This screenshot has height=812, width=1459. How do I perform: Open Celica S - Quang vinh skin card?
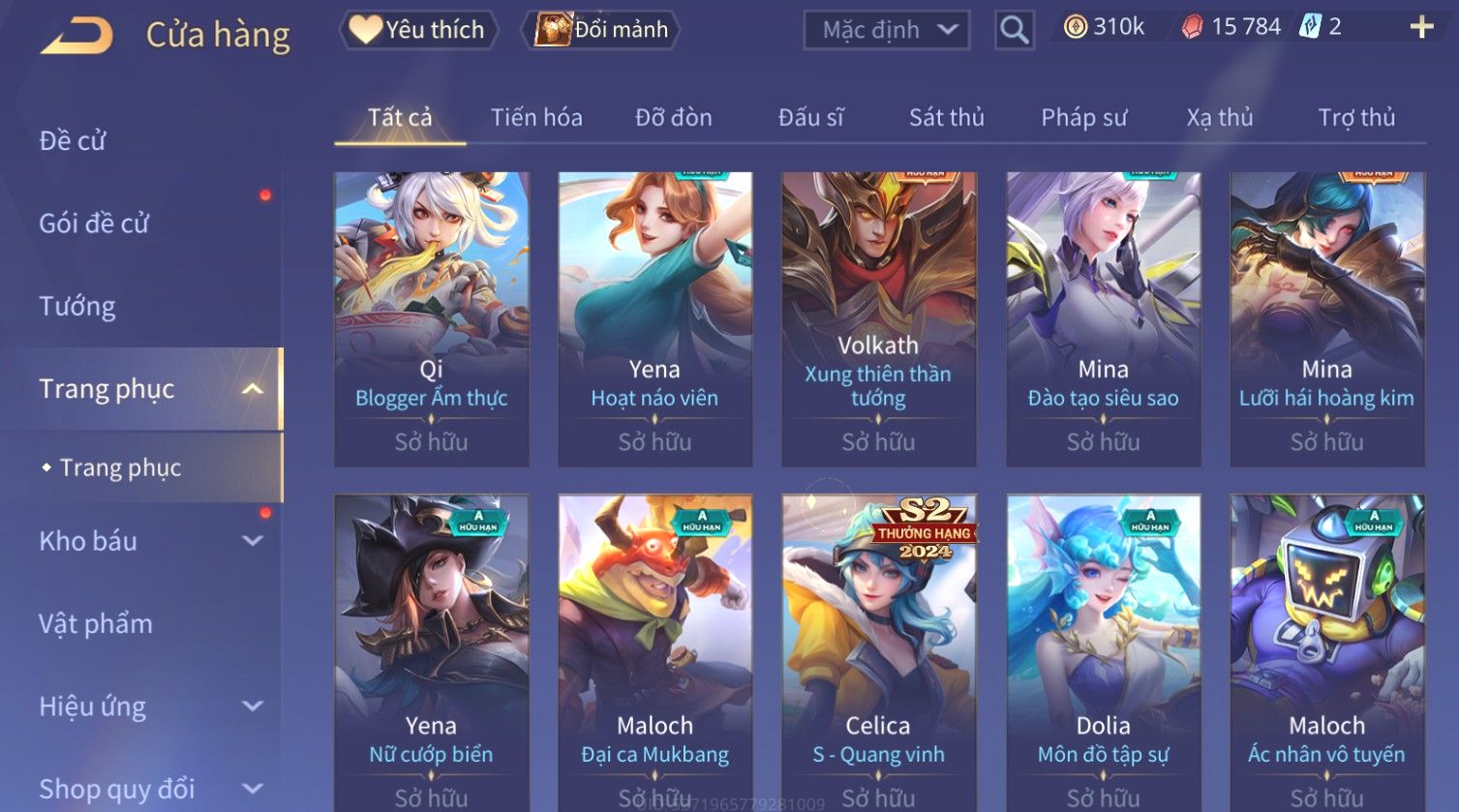(878, 653)
